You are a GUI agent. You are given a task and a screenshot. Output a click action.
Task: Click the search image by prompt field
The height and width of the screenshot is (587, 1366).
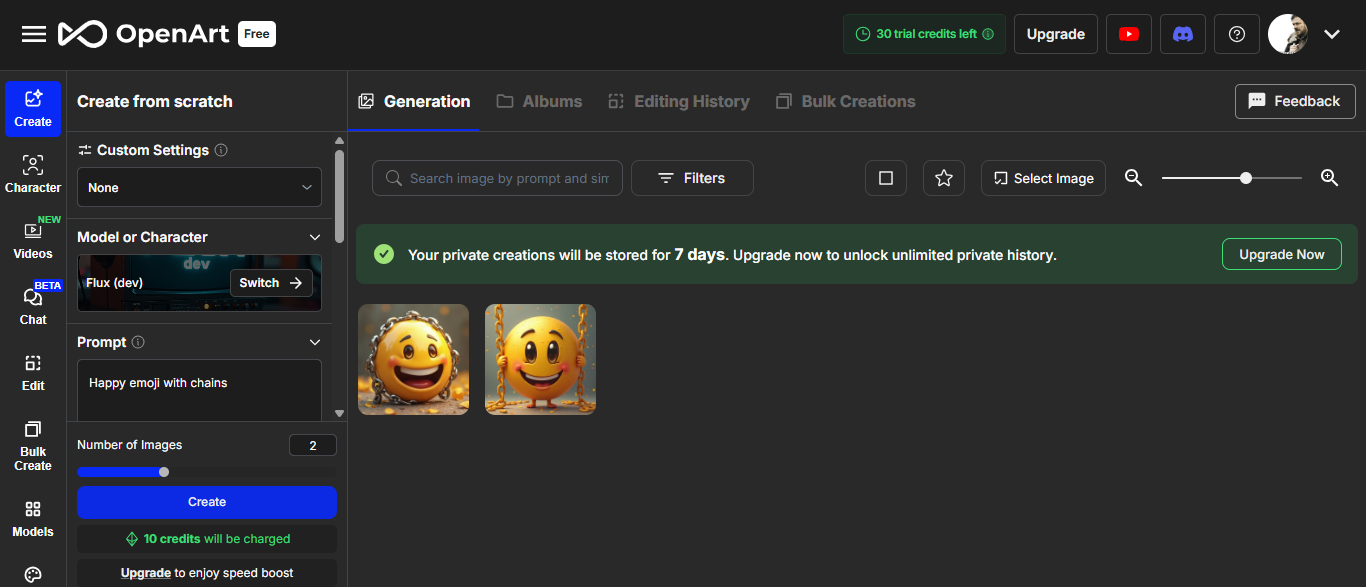497,178
